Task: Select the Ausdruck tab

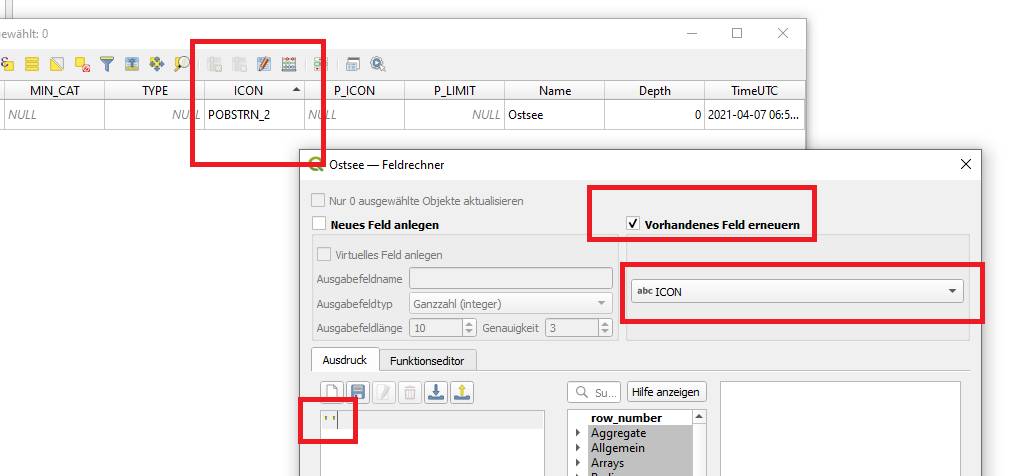Action: pyautogui.click(x=344, y=360)
